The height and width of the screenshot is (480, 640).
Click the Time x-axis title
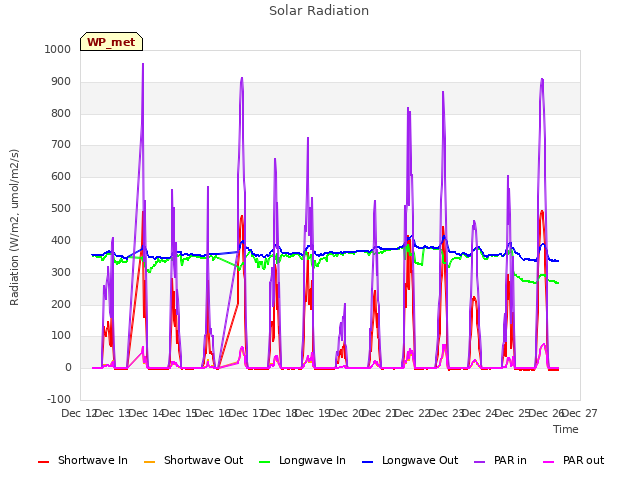[566, 429]
